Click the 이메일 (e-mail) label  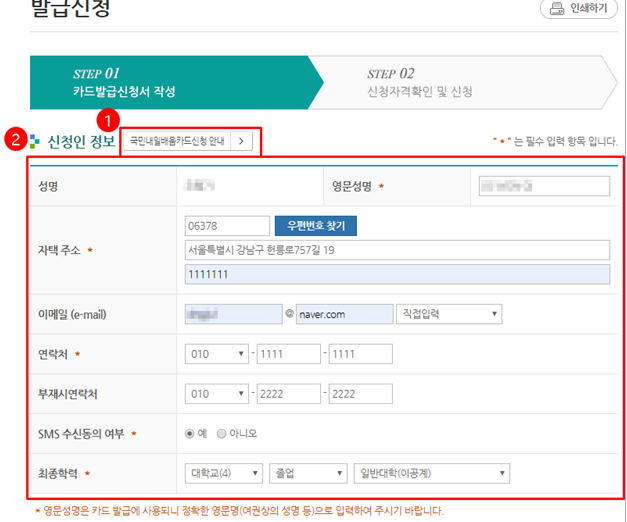click(x=72, y=314)
